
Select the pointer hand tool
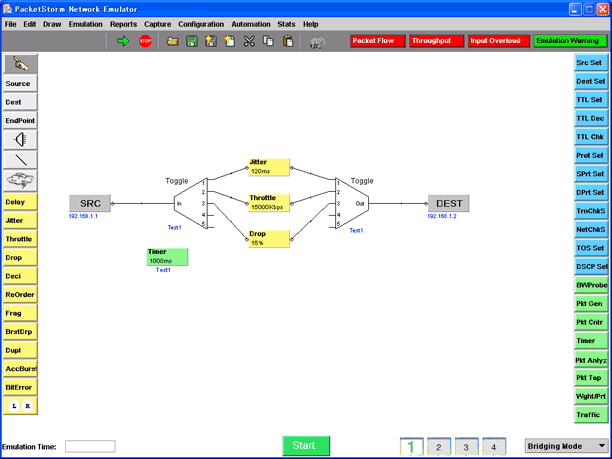(x=21, y=64)
